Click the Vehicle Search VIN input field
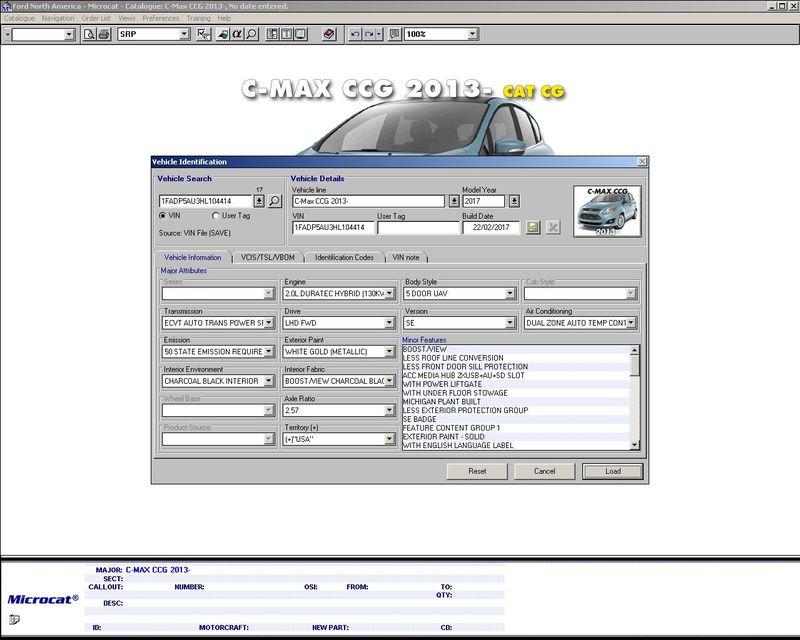Image resolution: width=800 pixels, height=640 pixels. pos(206,201)
